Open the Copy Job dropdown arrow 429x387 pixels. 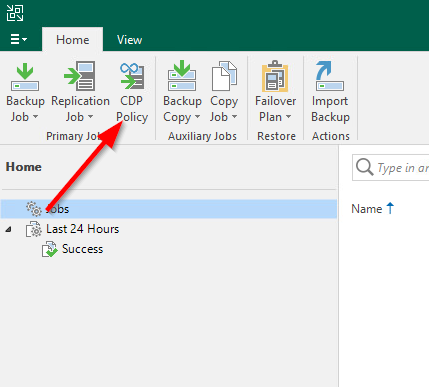click(x=234, y=117)
